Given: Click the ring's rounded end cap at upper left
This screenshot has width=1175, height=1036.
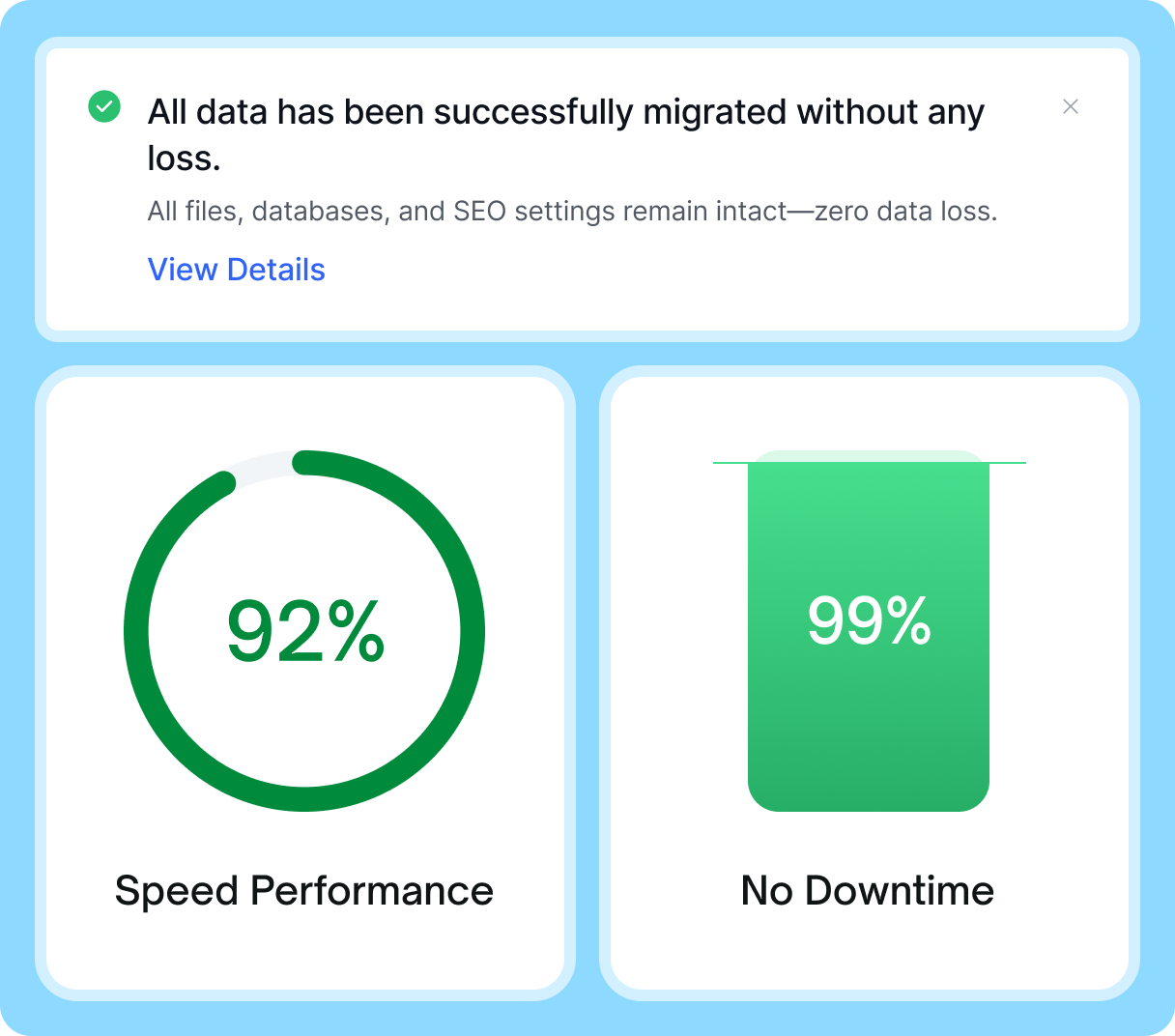Looking at the screenshot, I should (x=225, y=482).
